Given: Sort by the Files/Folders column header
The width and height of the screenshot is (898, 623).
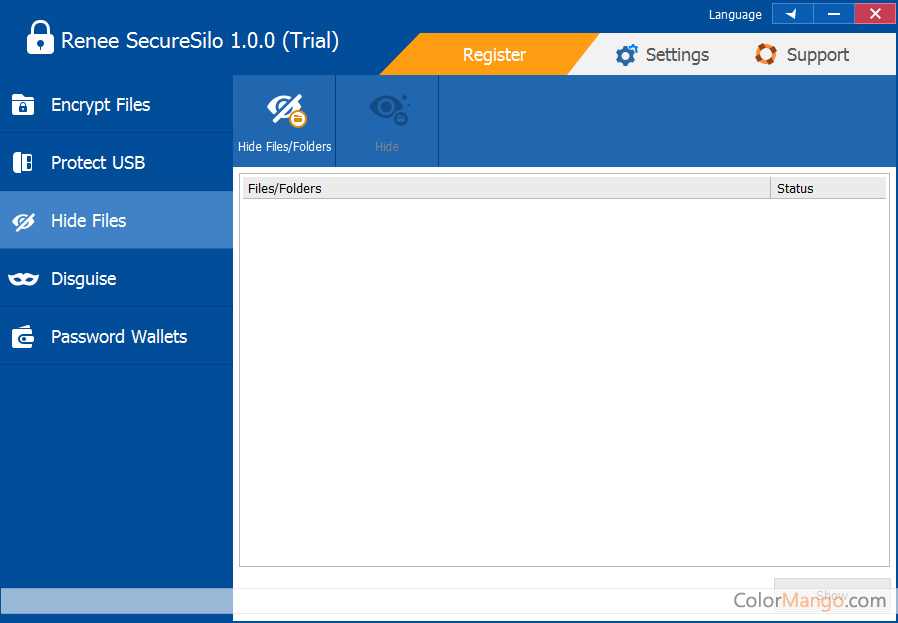Looking at the screenshot, I should coord(506,188).
